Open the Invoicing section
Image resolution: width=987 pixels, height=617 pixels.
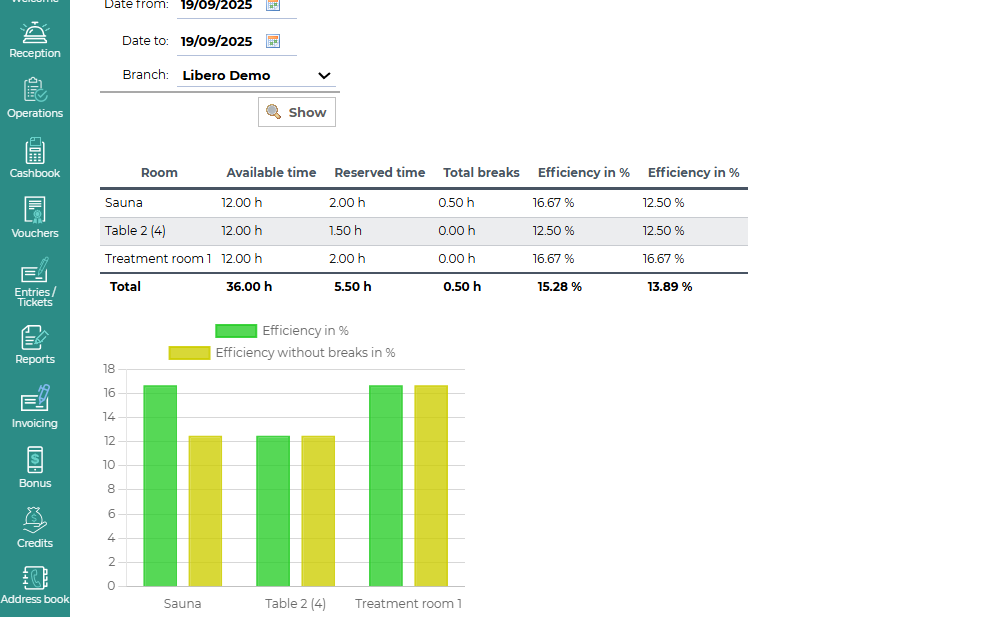click(35, 407)
